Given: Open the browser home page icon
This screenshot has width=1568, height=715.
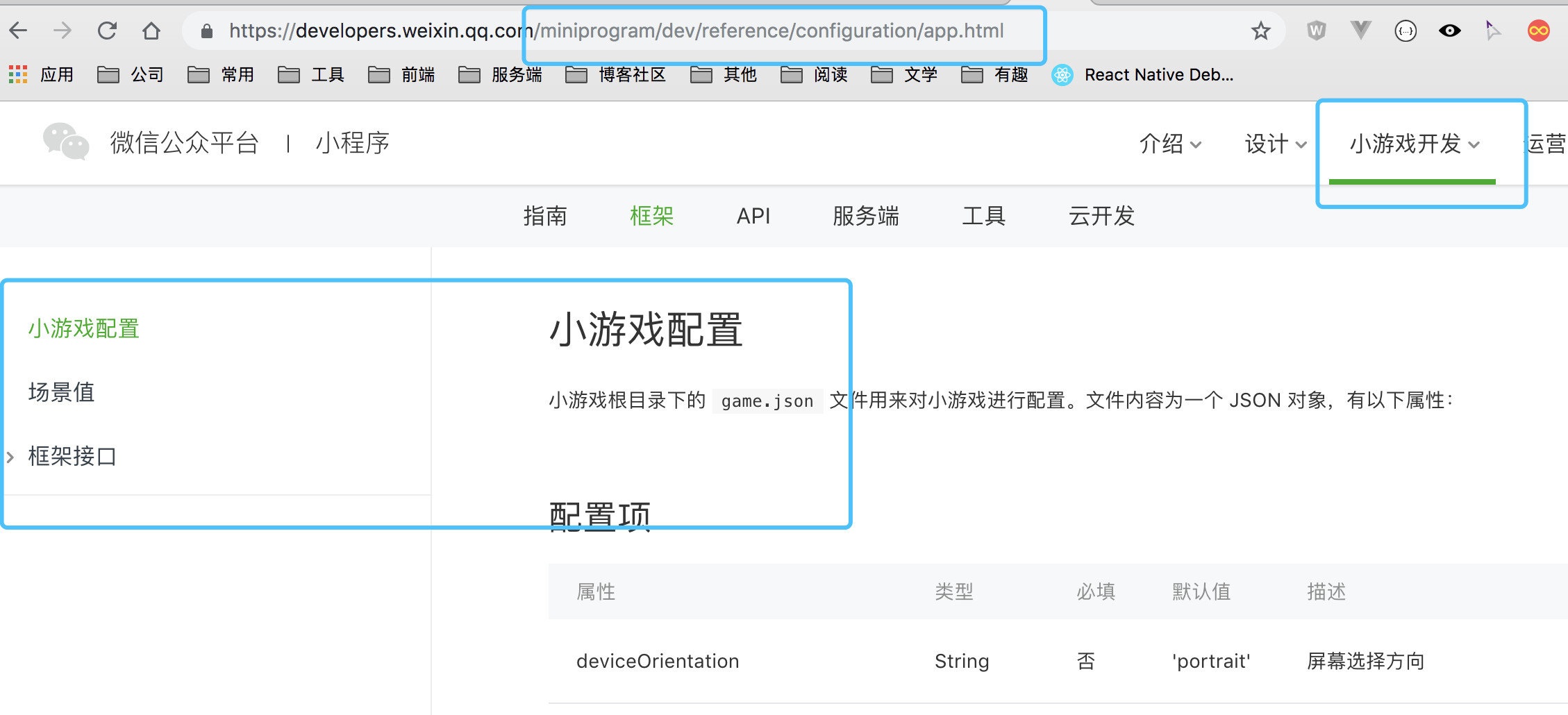Looking at the screenshot, I should pyautogui.click(x=151, y=31).
